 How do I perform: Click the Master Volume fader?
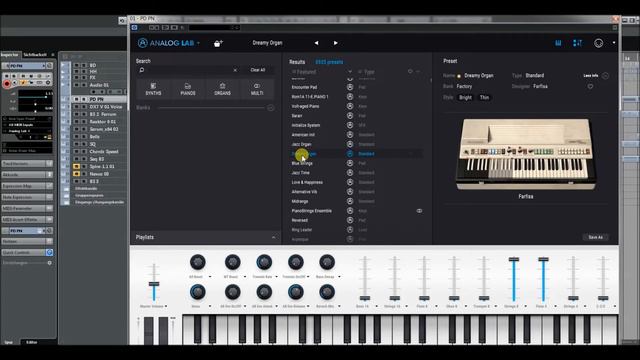154,284
